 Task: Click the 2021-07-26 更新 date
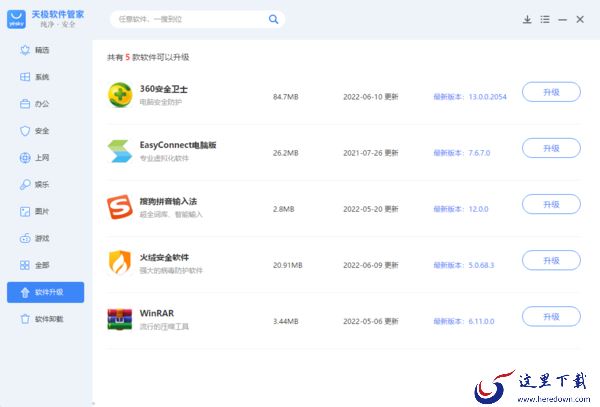371,153
